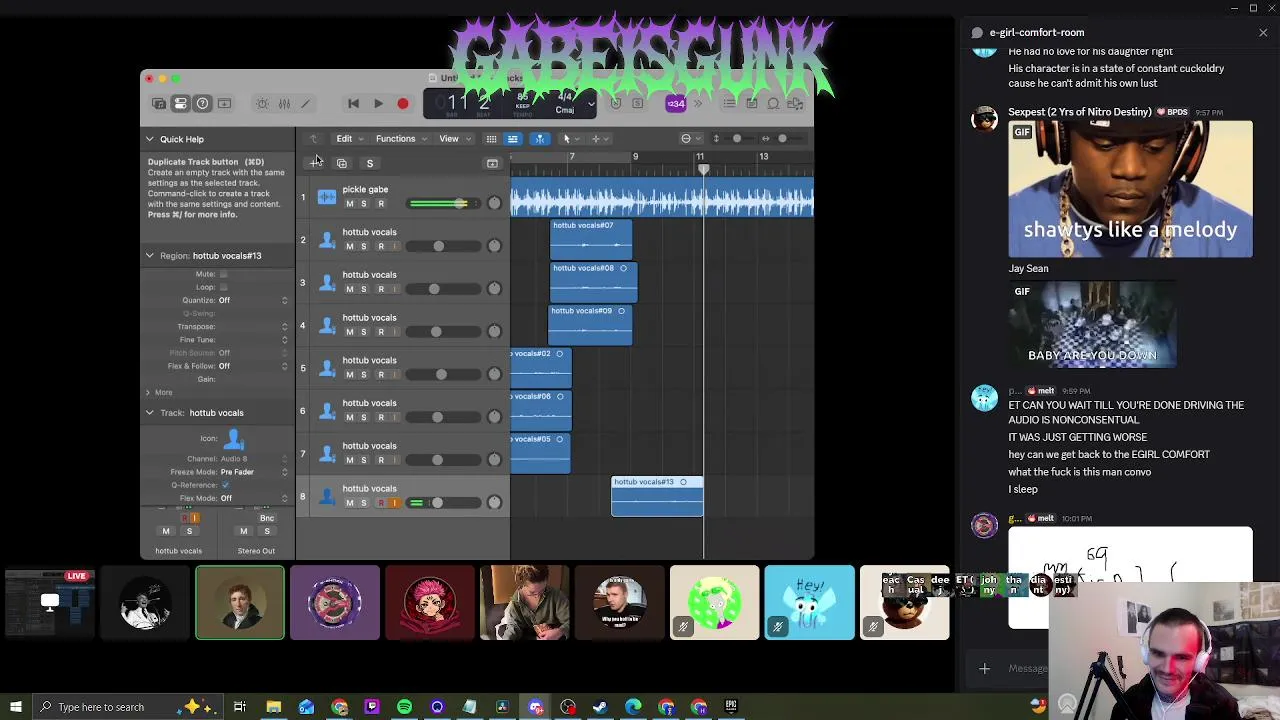Open the Global Tracks button in track header
Image resolution: width=1280 pixels, height=720 pixels.
[492, 163]
